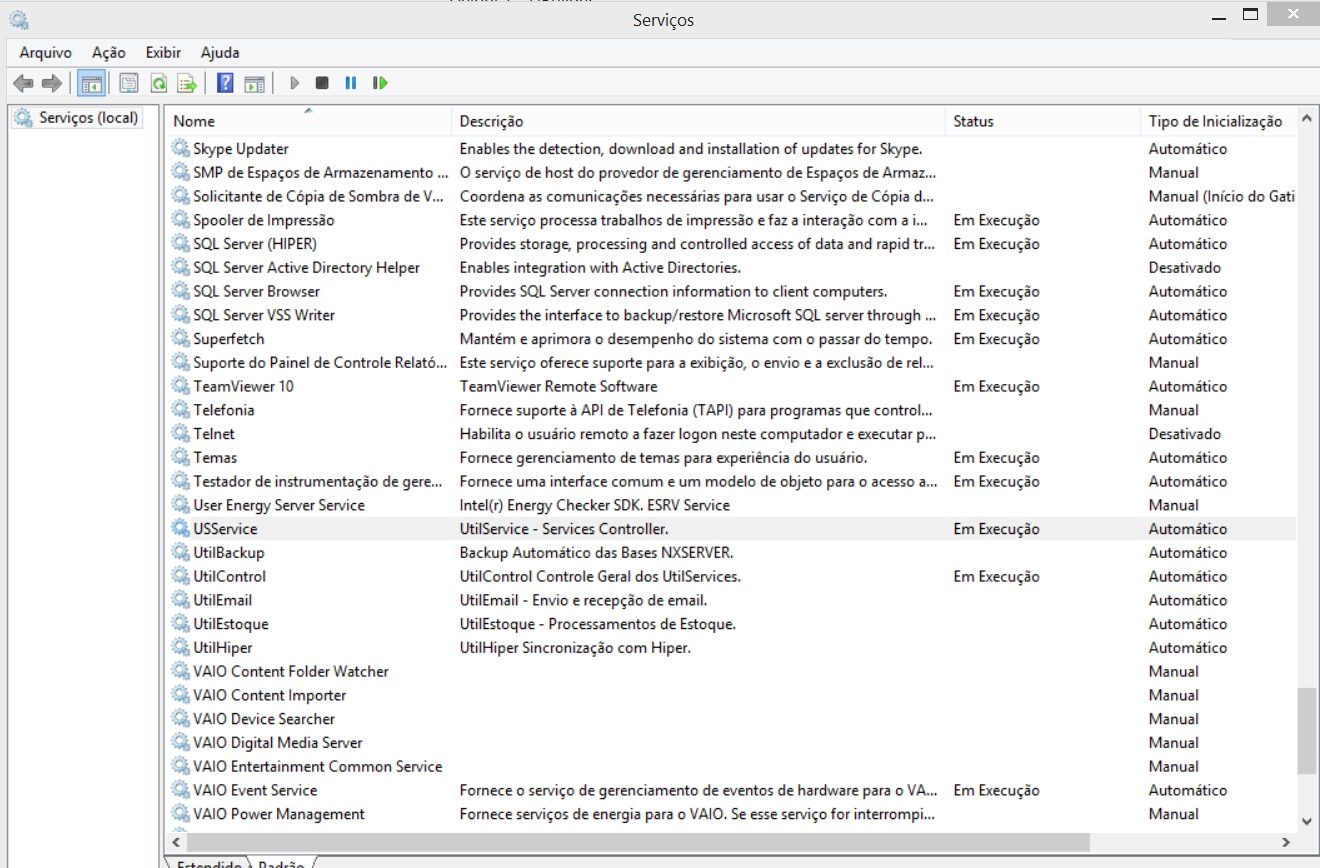Select SMP de Espaços de Armazenamento row
1320x868 pixels.
point(731,173)
